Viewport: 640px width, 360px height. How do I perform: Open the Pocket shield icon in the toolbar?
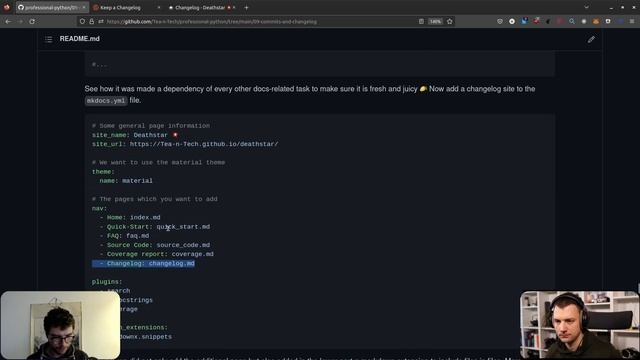500,21
